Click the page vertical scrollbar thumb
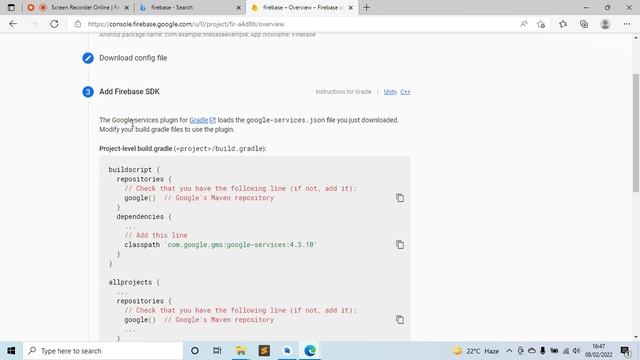Viewport: 640px width, 360px height. click(636, 133)
